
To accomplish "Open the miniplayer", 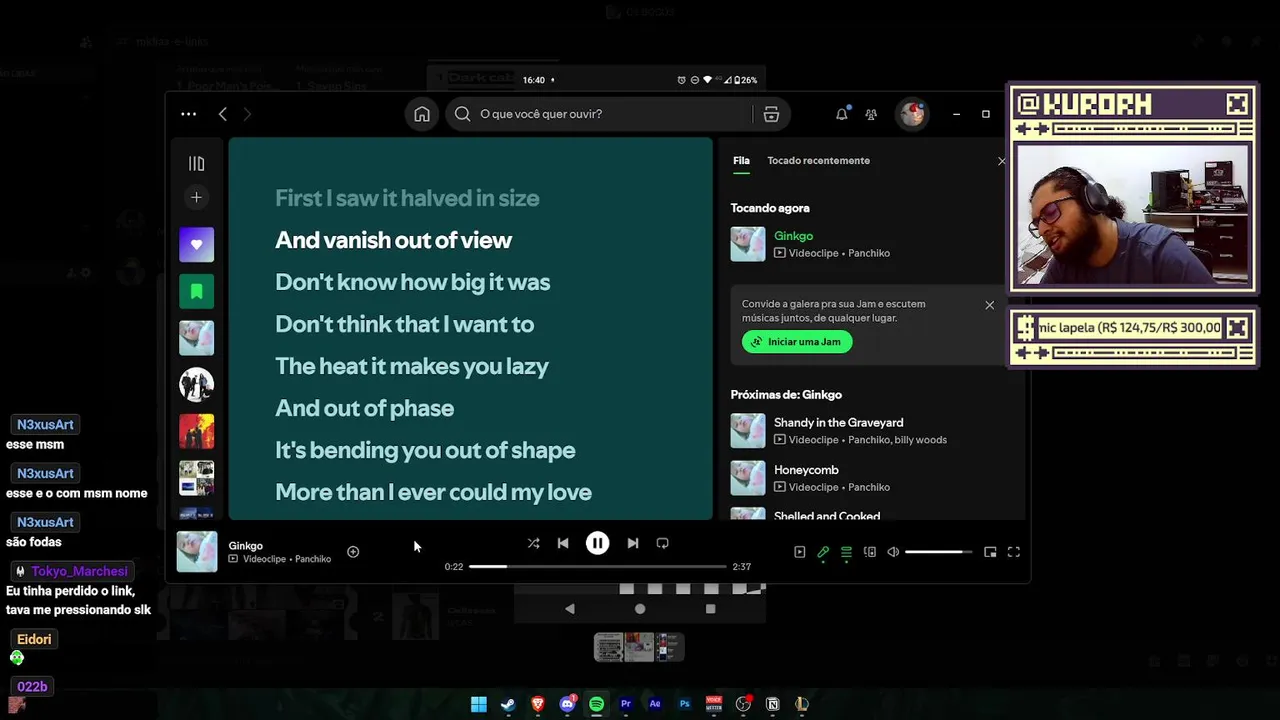I will coord(990,552).
